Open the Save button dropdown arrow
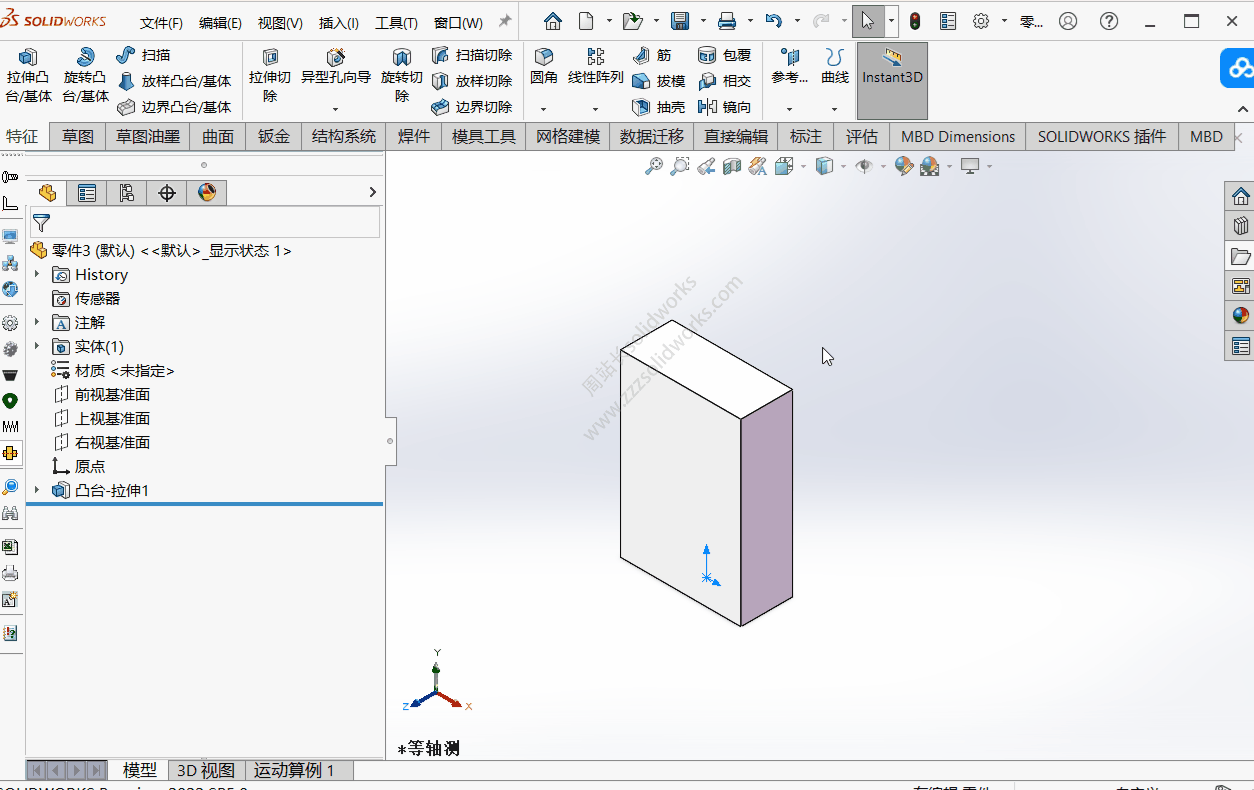The width and height of the screenshot is (1254, 790). click(703, 21)
